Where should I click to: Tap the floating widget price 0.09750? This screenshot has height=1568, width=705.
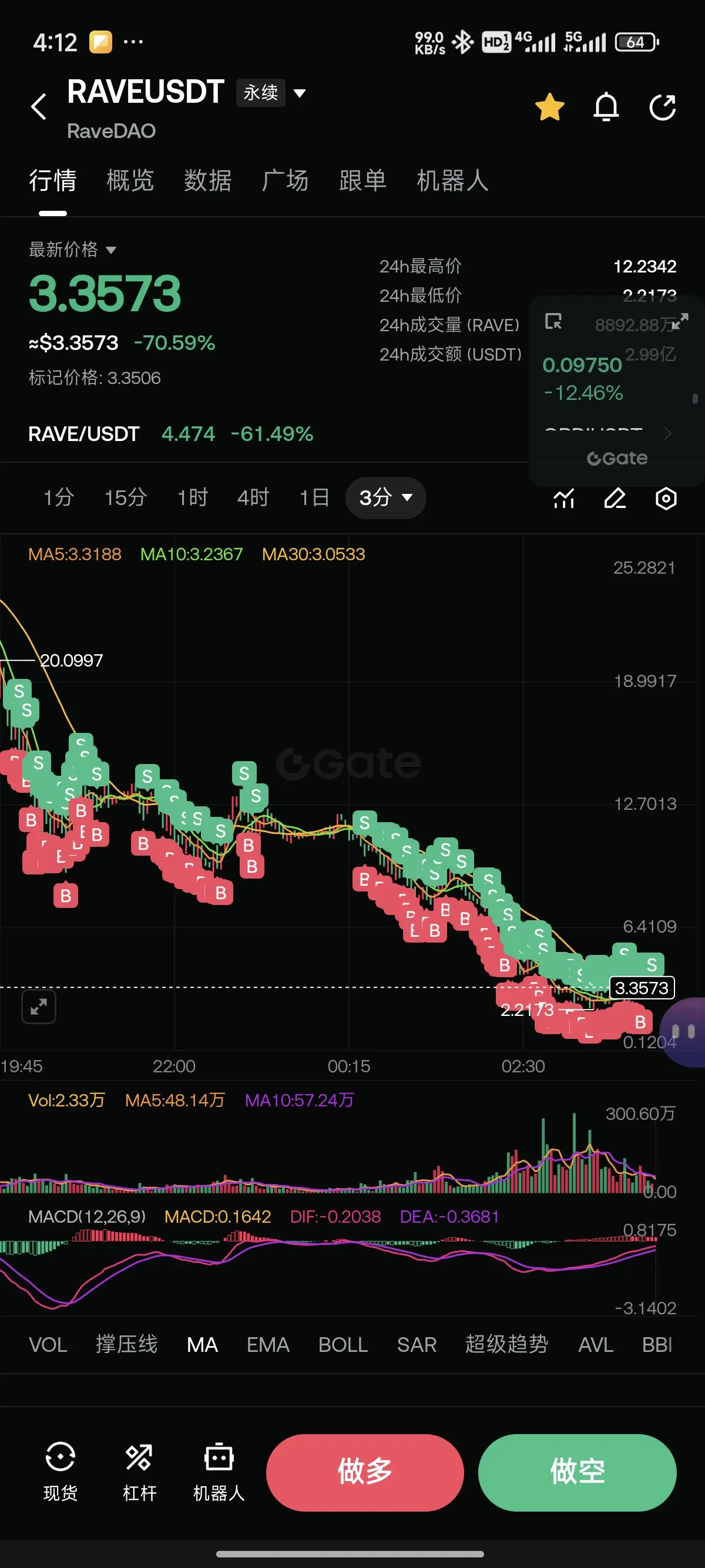tap(582, 365)
